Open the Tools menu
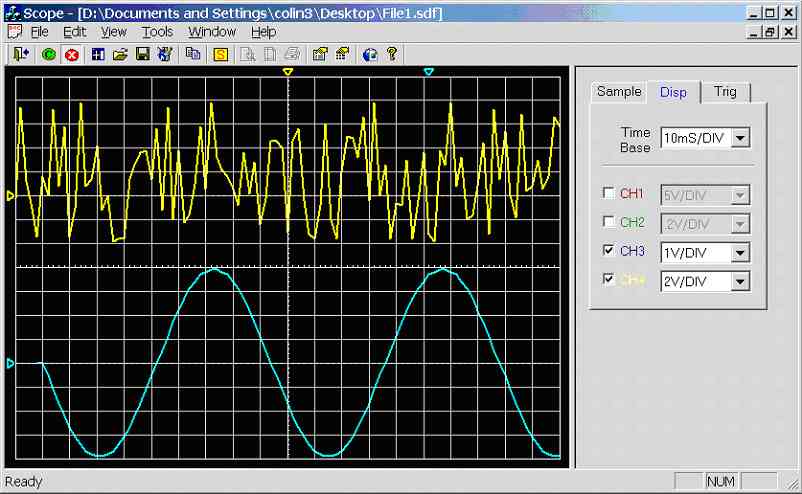Image resolution: width=802 pixels, height=494 pixels. tap(157, 32)
